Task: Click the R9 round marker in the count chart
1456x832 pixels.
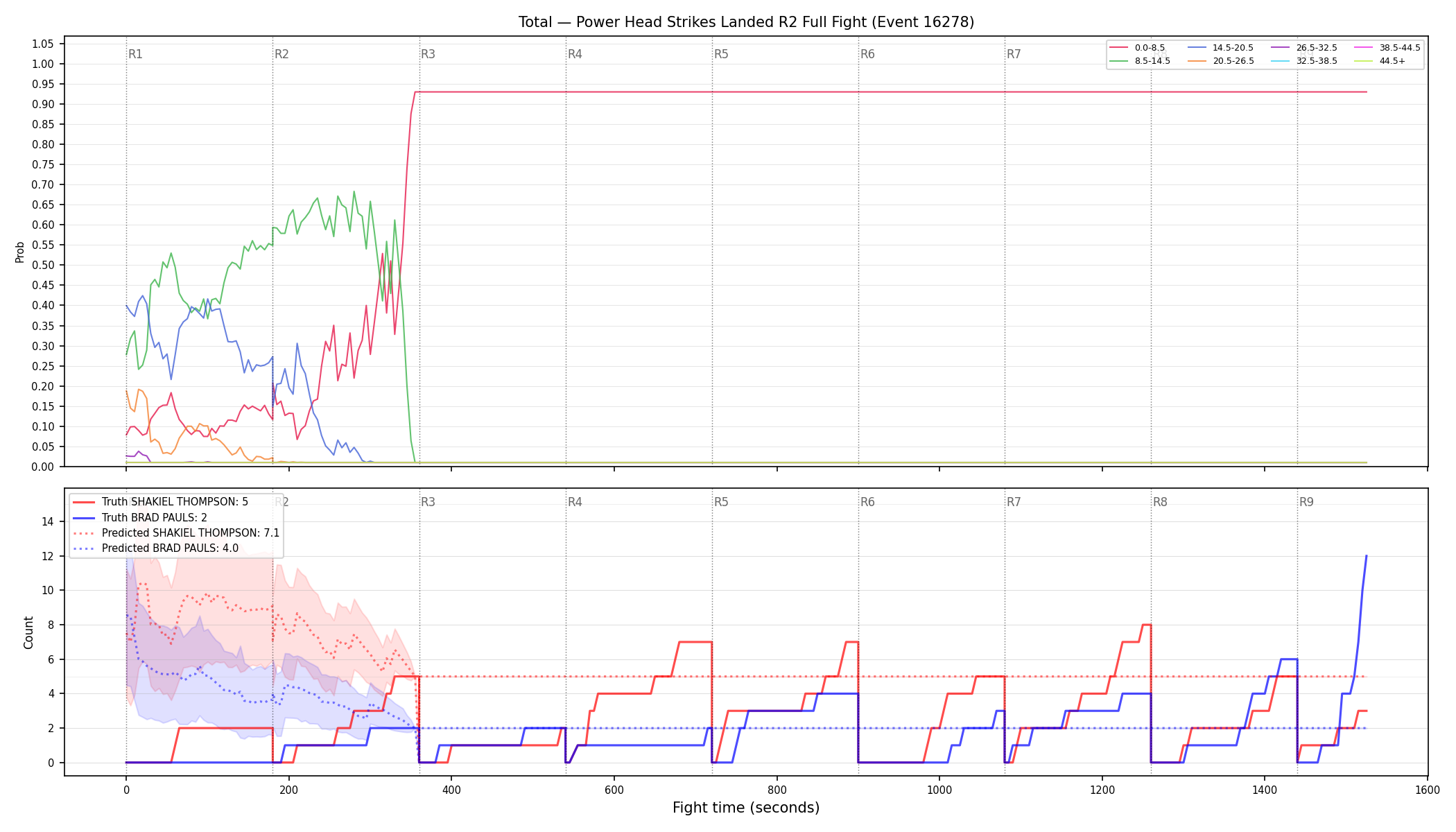Action: coord(1306,502)
